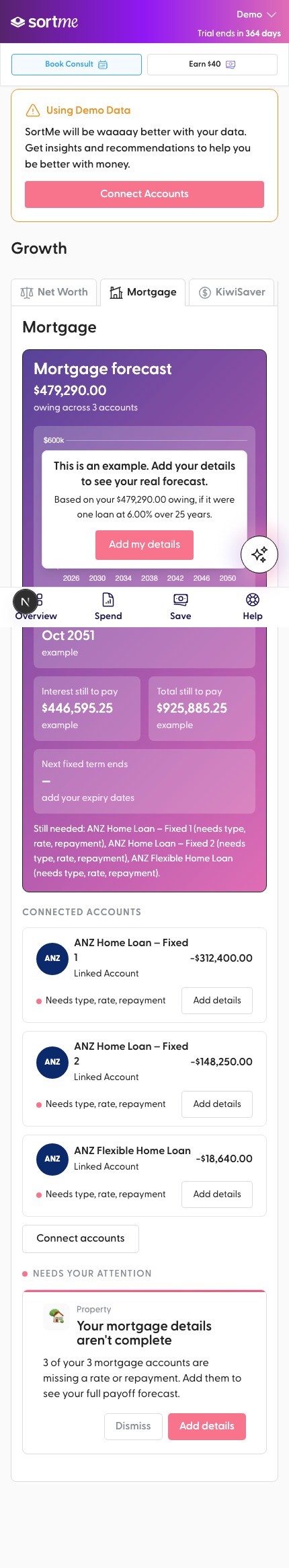Switch to the Net Worth tab
The width and height of the screenshot is (289, 1568).
pyautogui.click(x=54, y=292)
